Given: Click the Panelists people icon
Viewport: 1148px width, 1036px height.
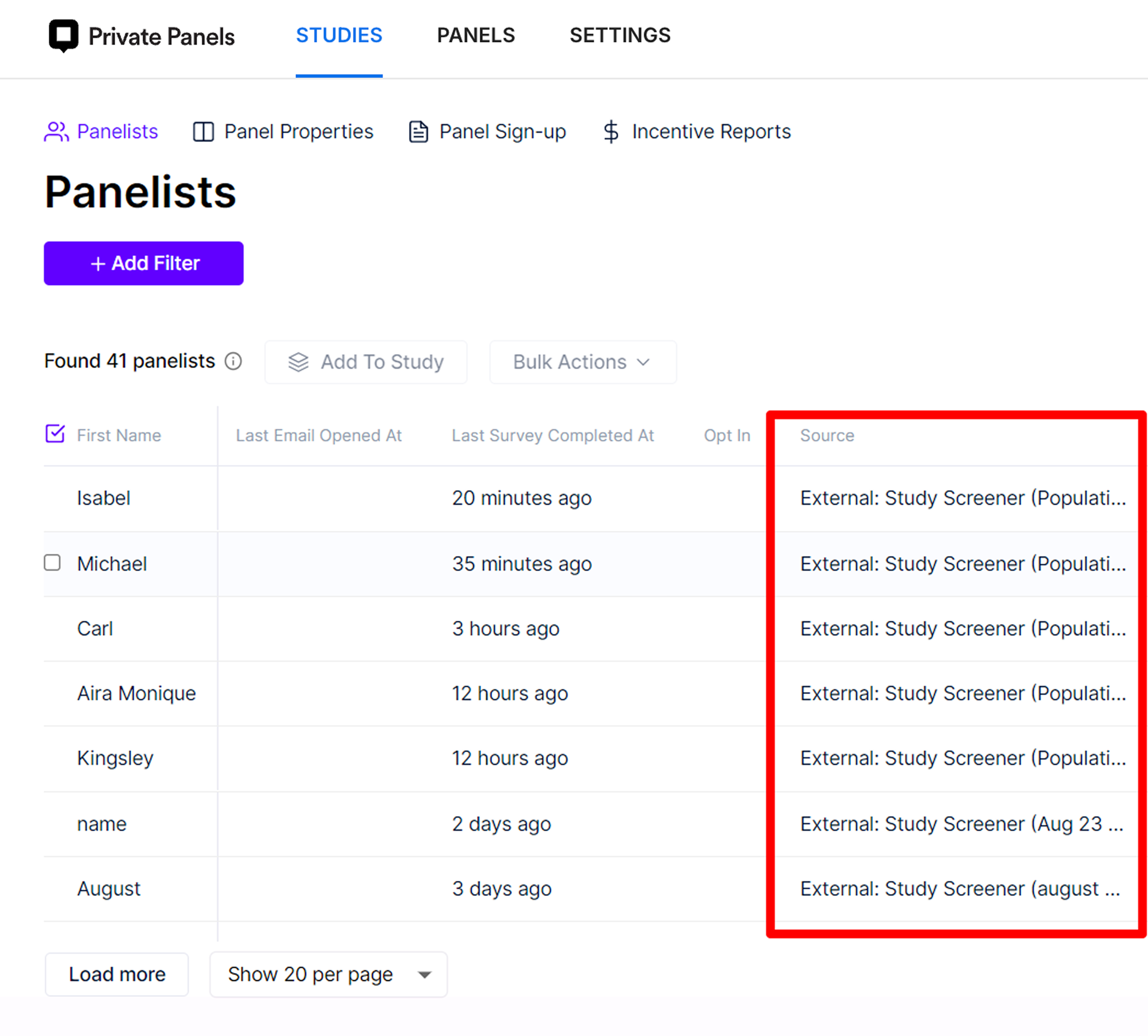Looking at the screenshot, I should click(x=56, y=132).
